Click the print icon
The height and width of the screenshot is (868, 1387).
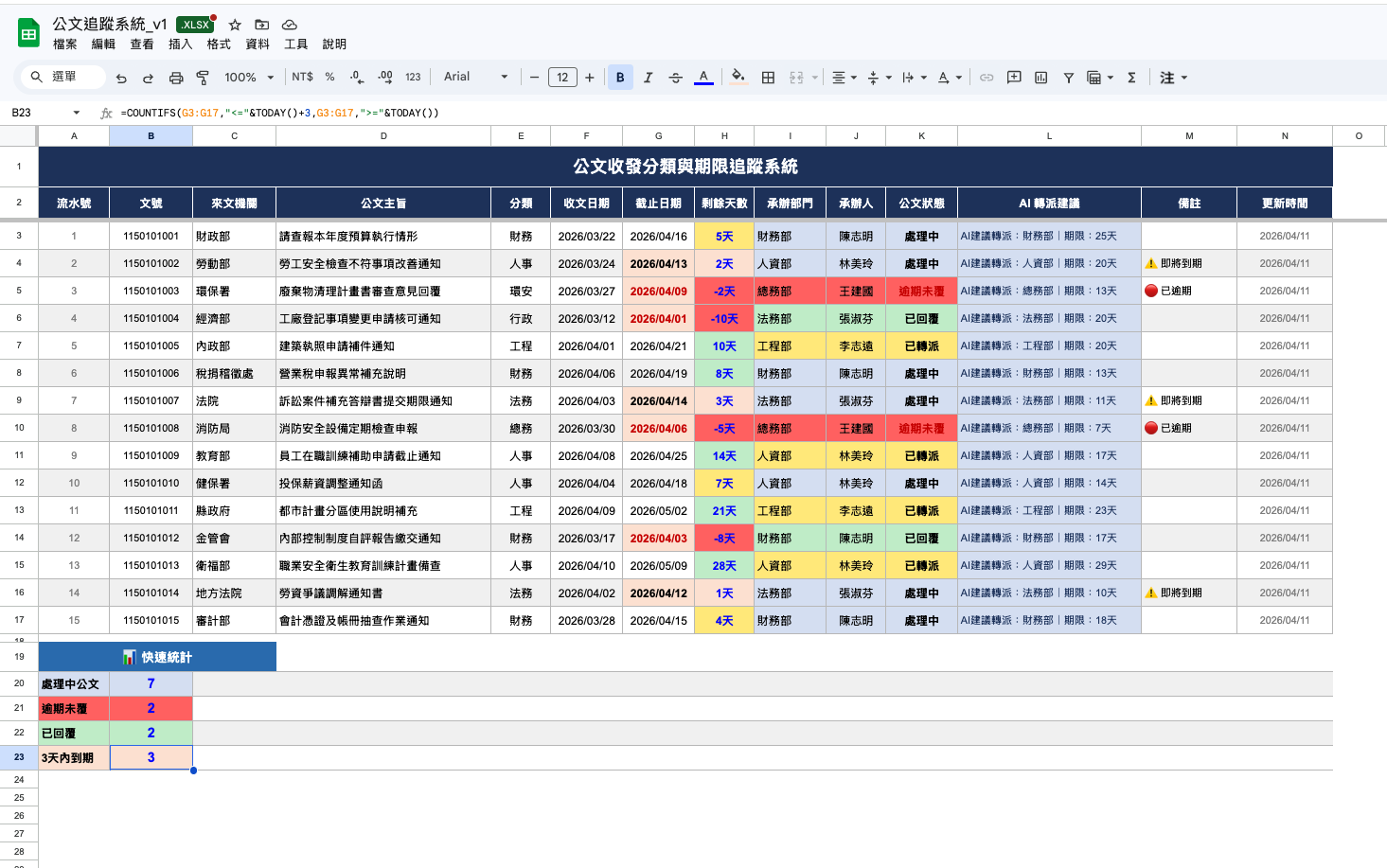[x=176, y=78]
